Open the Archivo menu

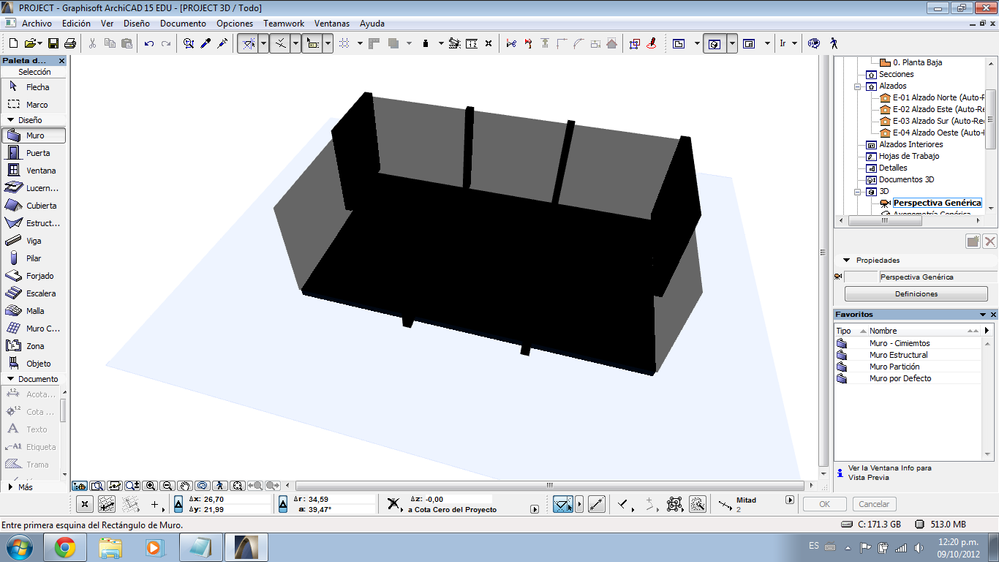pos(37,24)
